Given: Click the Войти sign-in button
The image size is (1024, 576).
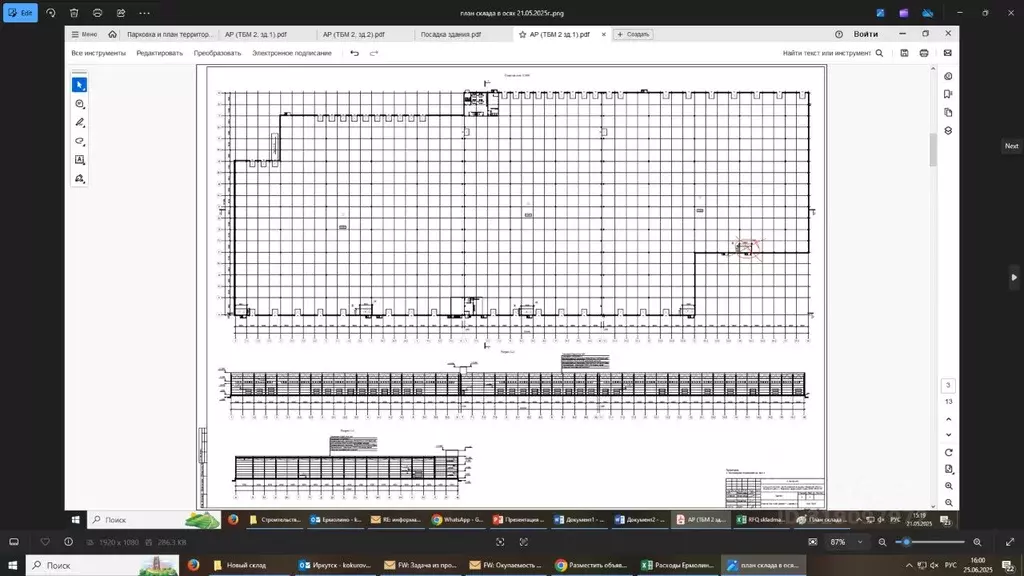Looking at the screenshot, I should (x=866, y=34).
